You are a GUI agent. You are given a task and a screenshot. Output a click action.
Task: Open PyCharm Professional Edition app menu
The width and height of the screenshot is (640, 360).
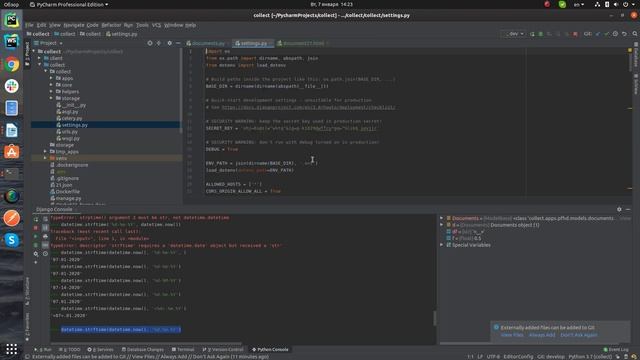tap(69, 4)
